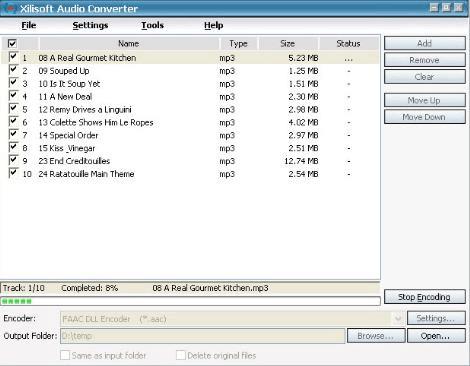Select the 09 Souped Up track name

pos(64,71)
